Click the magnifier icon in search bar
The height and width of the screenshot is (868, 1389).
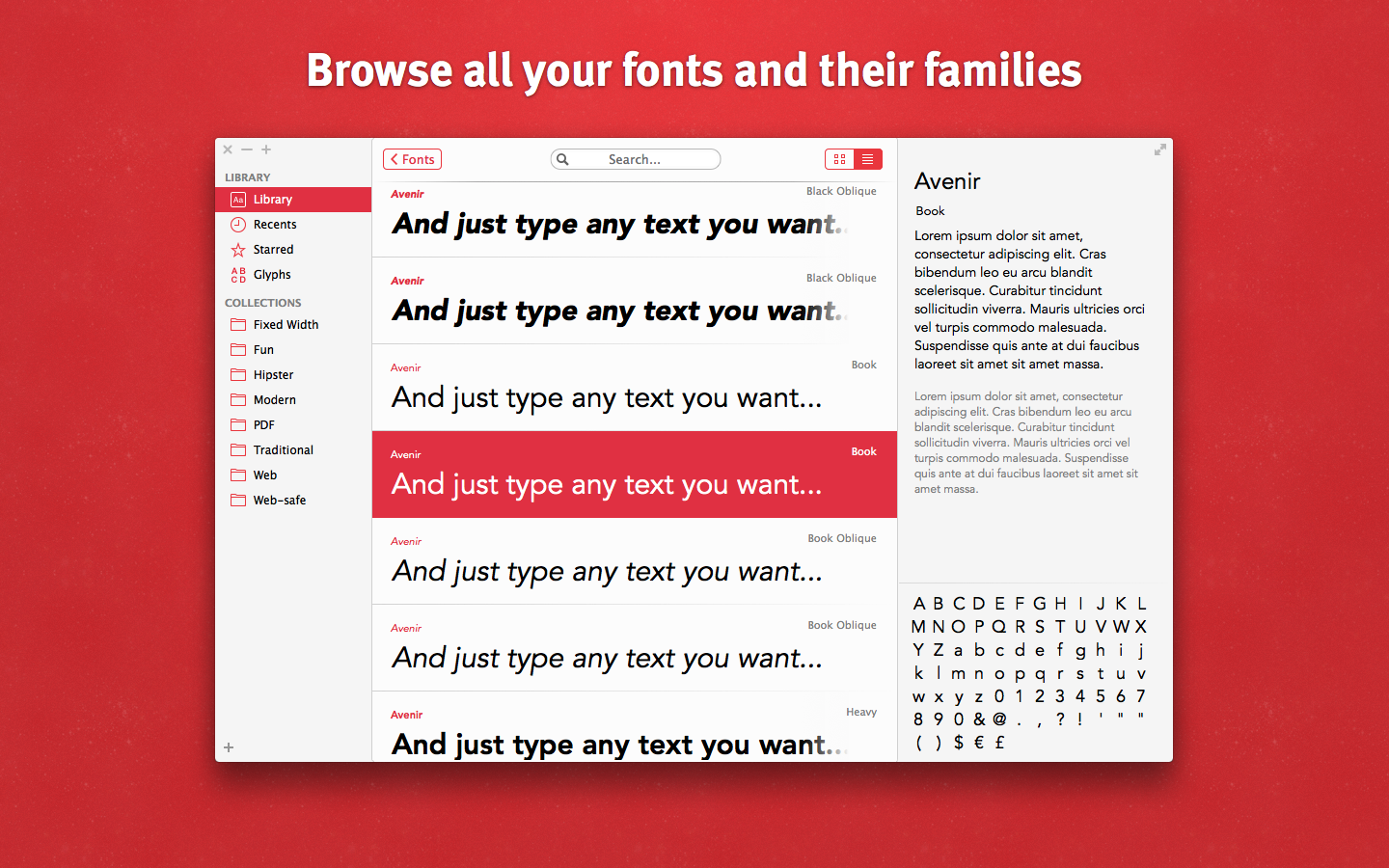(563, 160)
